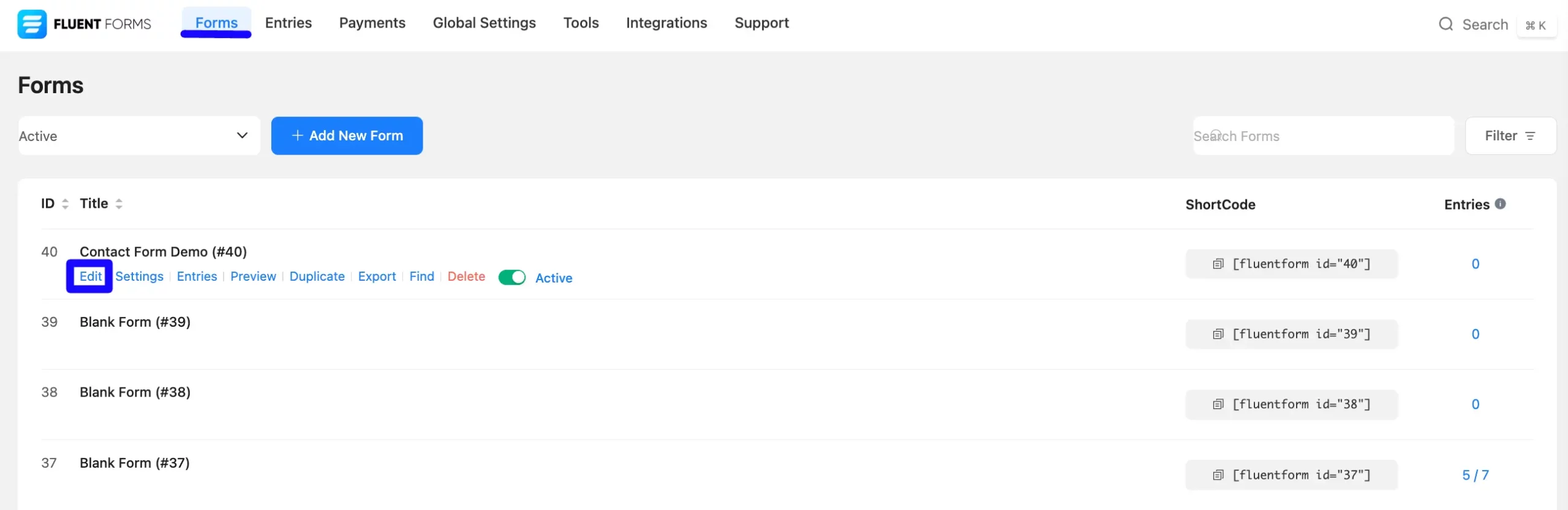Click the Entries column header

(x=1466, y=204)
